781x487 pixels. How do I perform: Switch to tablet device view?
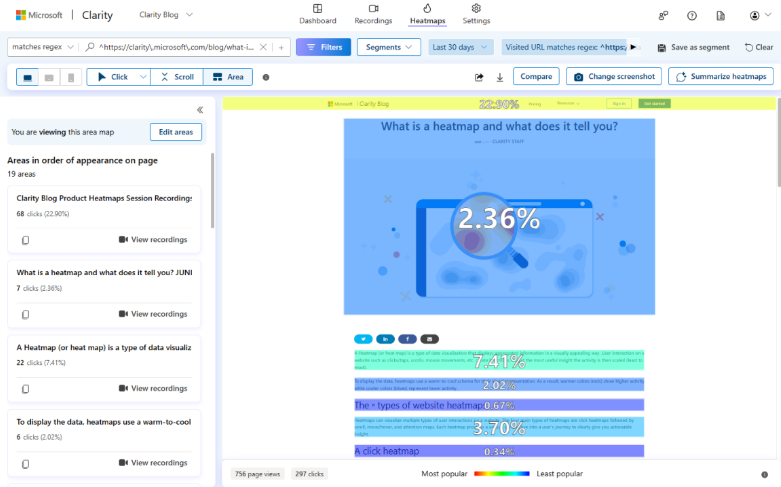coord(49,77)
